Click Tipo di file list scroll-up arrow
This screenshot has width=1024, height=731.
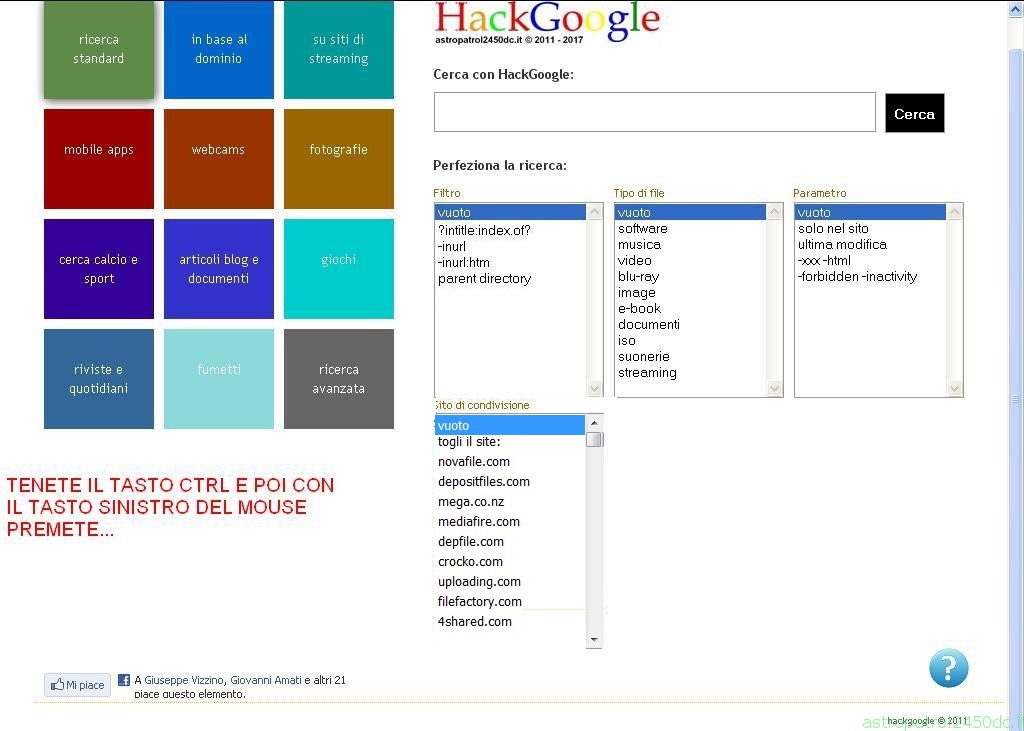point(775,212)
